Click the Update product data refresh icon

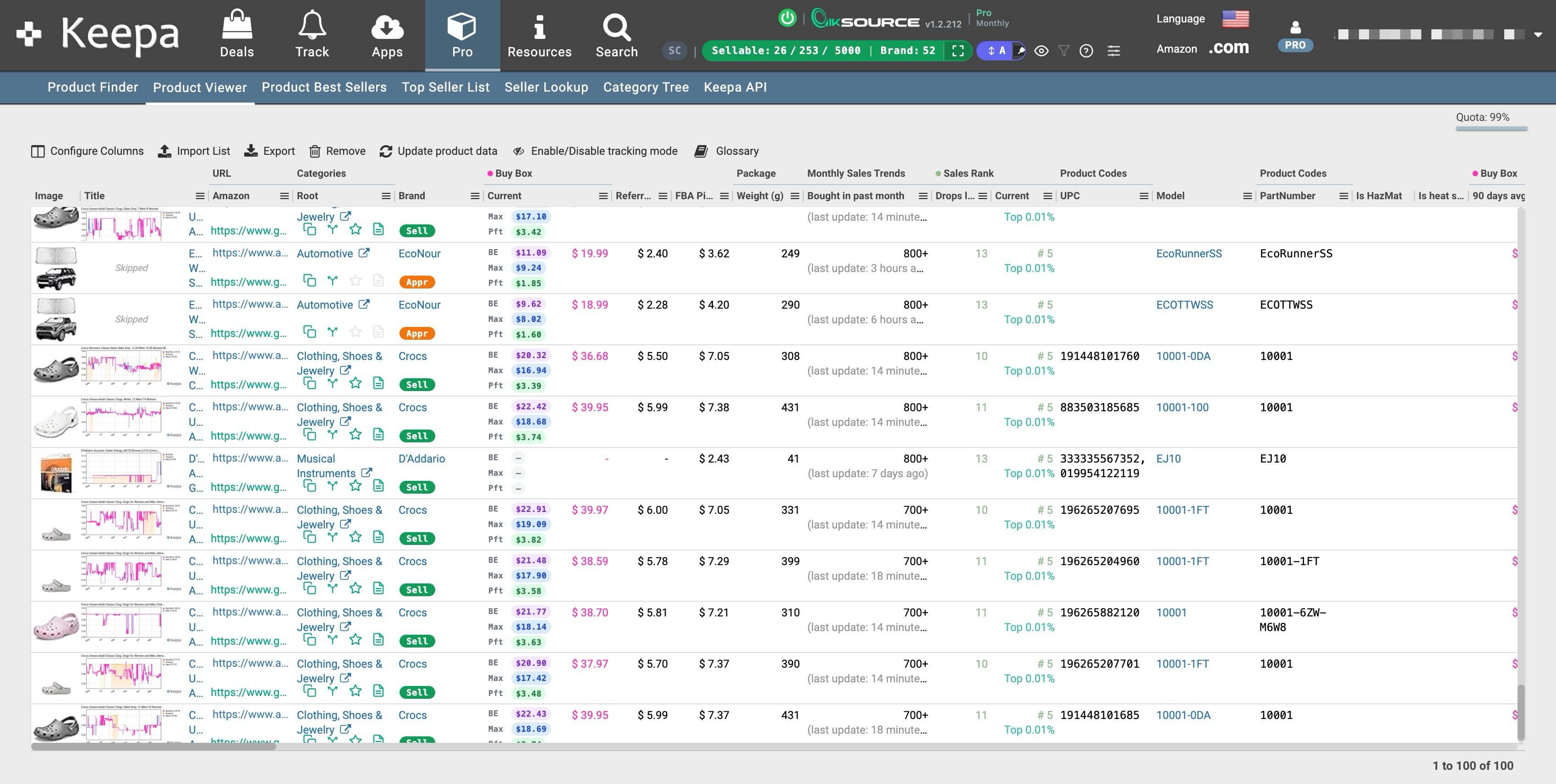click(x=386, y=151)
